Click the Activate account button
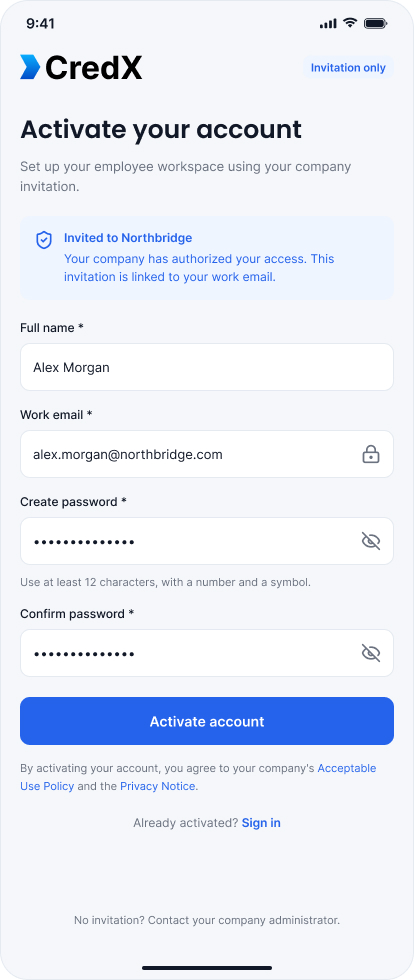Screen dimensions: 414x980 point(207,721)
